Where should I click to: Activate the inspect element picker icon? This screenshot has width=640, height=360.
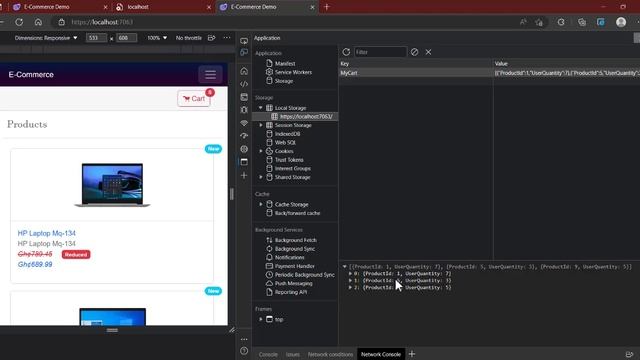[244, 41]
